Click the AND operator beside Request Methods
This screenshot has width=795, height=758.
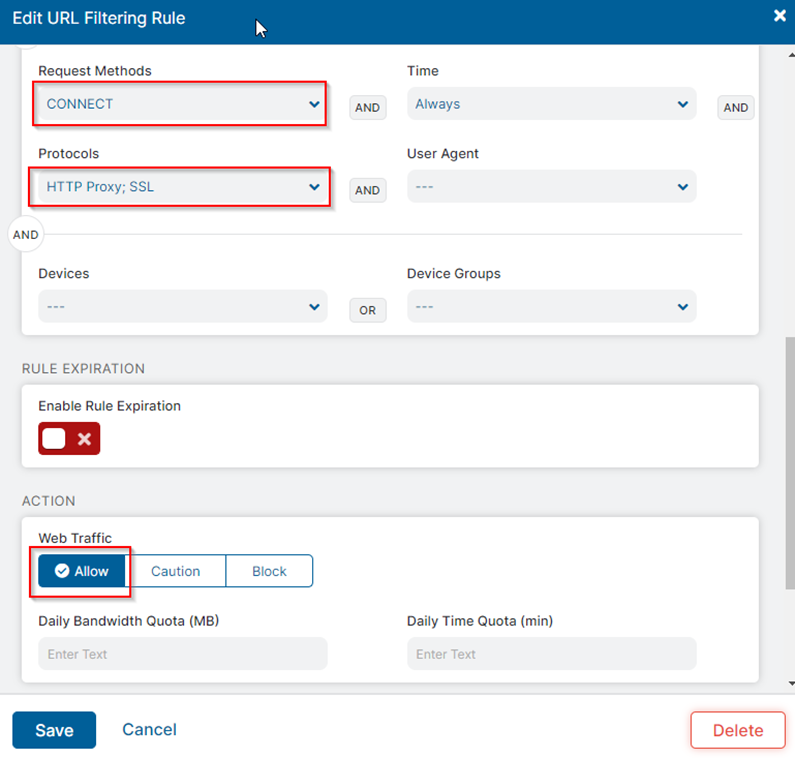point(368,107)
